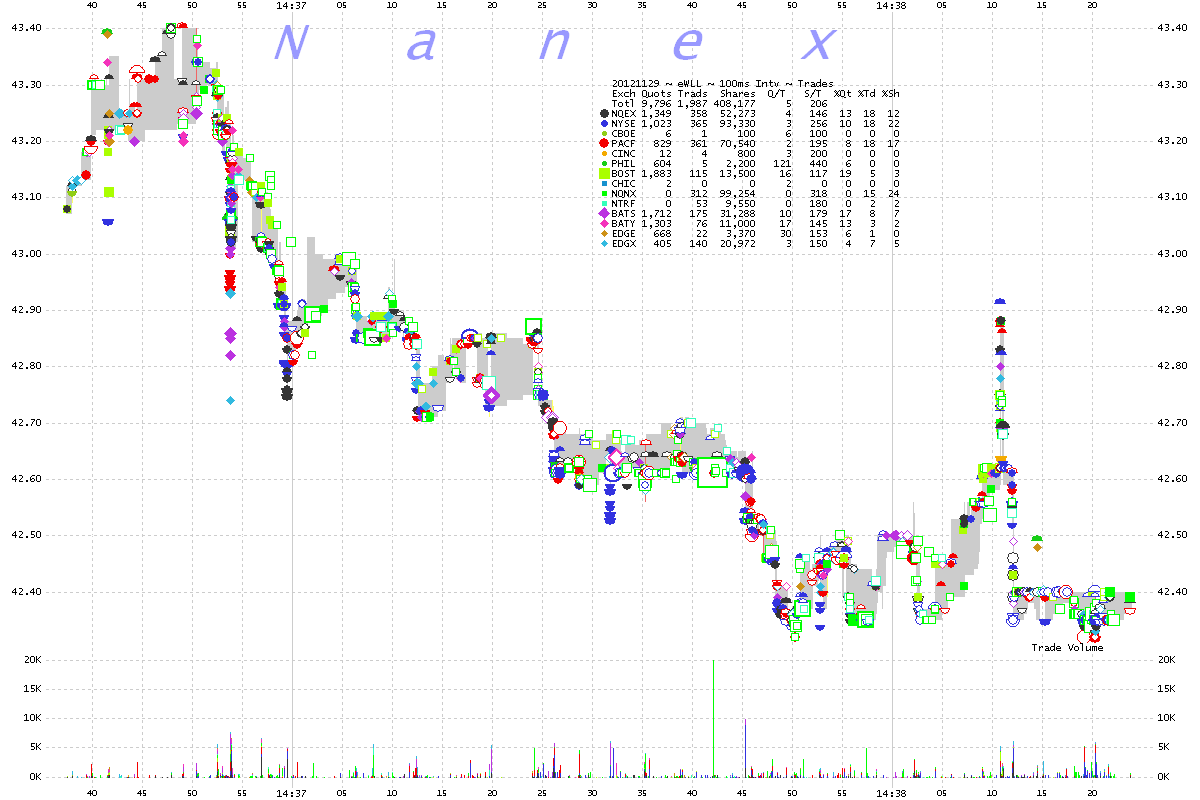Viewport: 1200px width, 800px height.
Task: Click the 'Trade Volume' label
Action: [x=1068, y=647]
